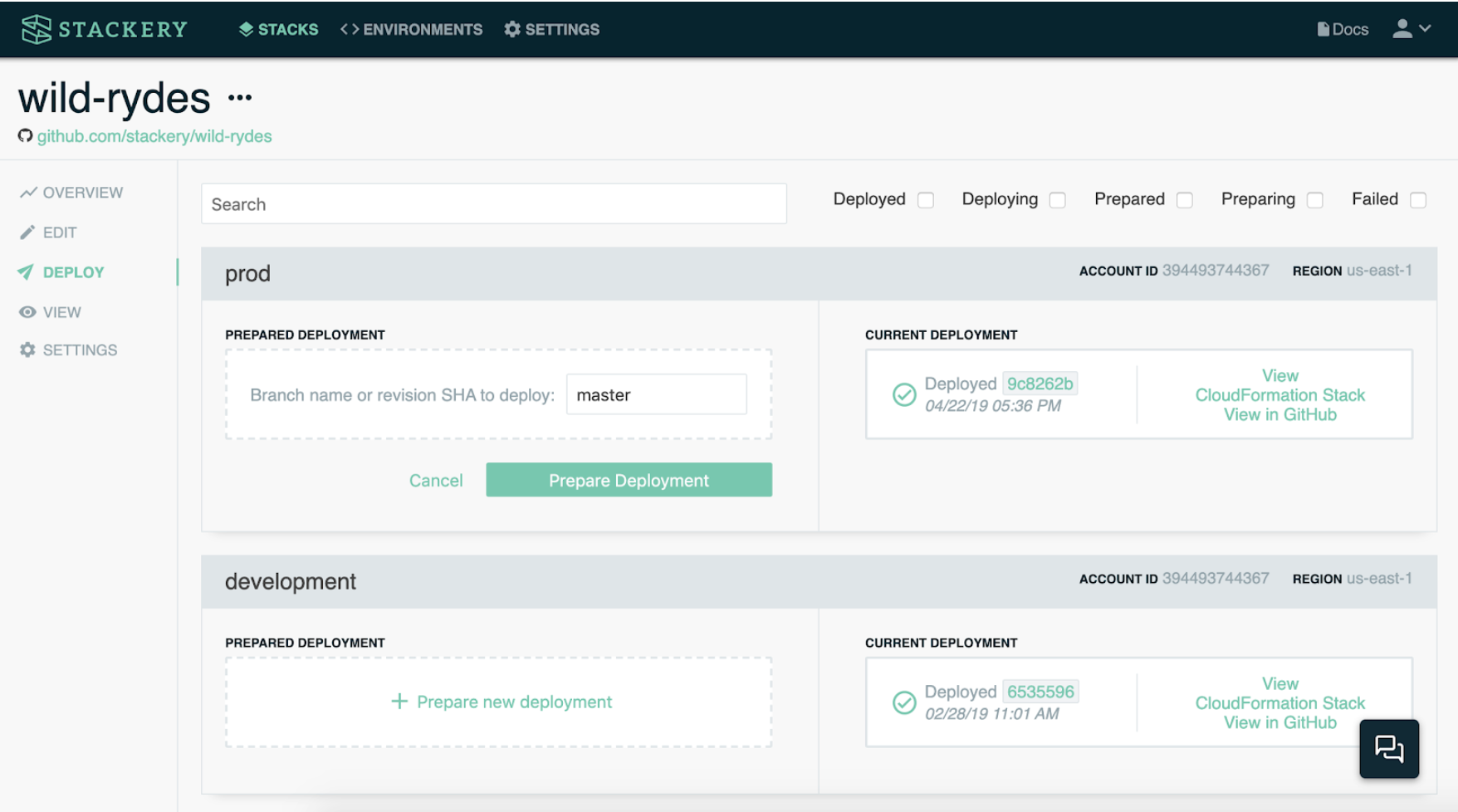This screenshot has height=812, width=1458.
Task: Cancel the prod prepared deployment
Action: click(436, 481)
